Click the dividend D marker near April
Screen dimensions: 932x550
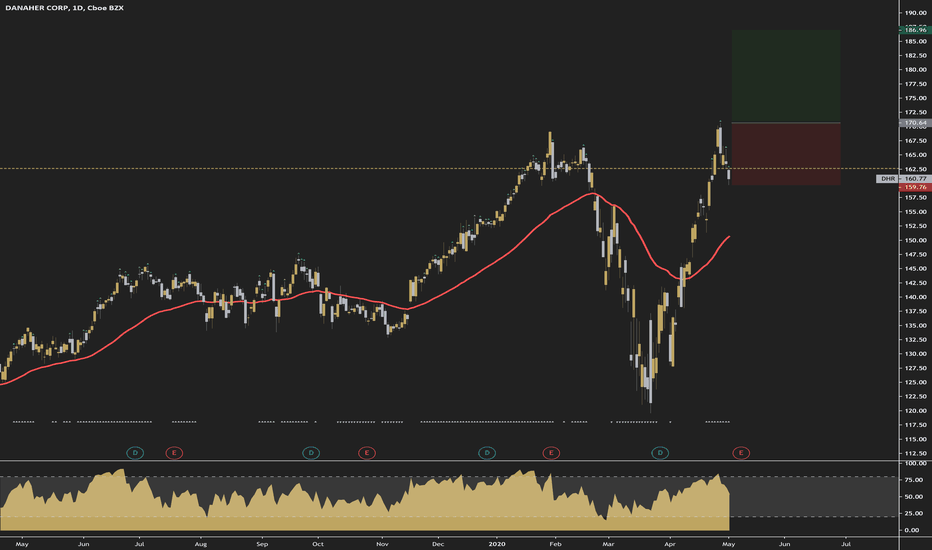pyautogui.click(x=660, y=453)
